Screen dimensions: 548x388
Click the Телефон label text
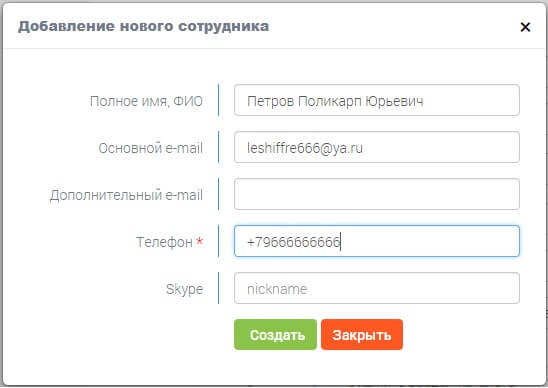(164, 242)
